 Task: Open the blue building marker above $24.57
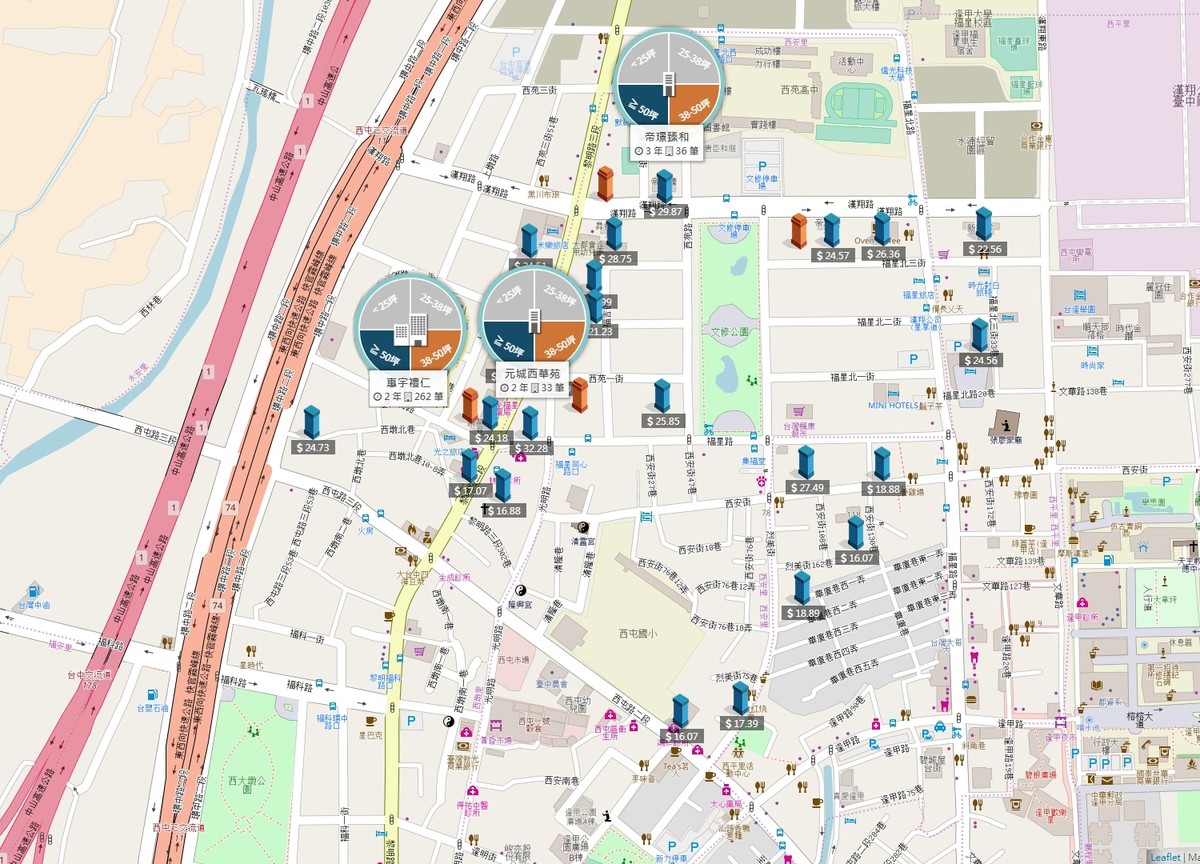tap(831, 231)
